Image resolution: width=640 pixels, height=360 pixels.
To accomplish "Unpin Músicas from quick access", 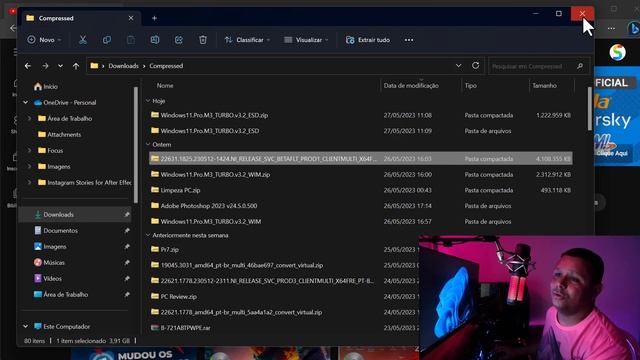I will tap(127, 262).
